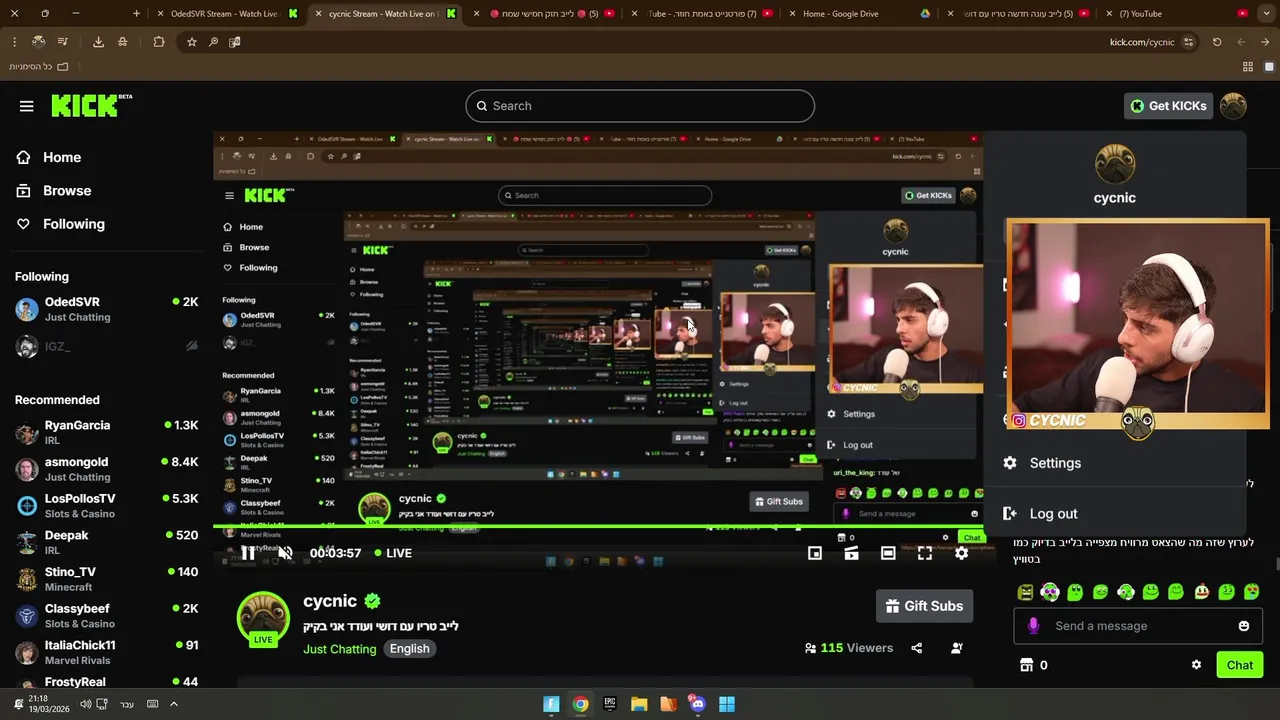This screenshot has width=1280, height=720.
Task: Open Deepak recommended channel
Action: point(107,542)
